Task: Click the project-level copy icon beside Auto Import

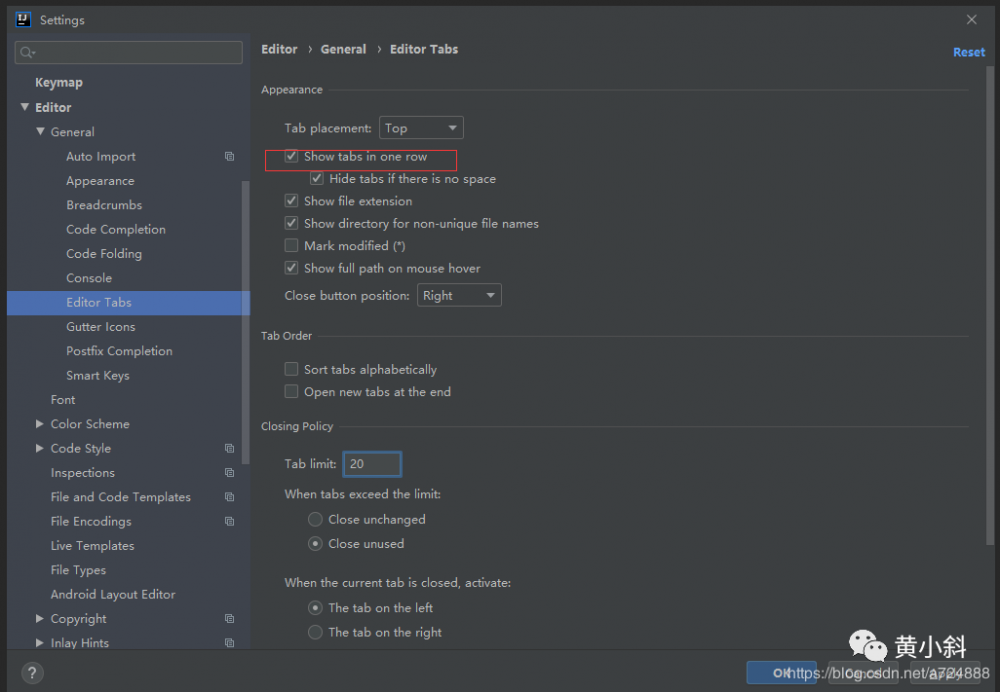Action: (x=230, y=156)
